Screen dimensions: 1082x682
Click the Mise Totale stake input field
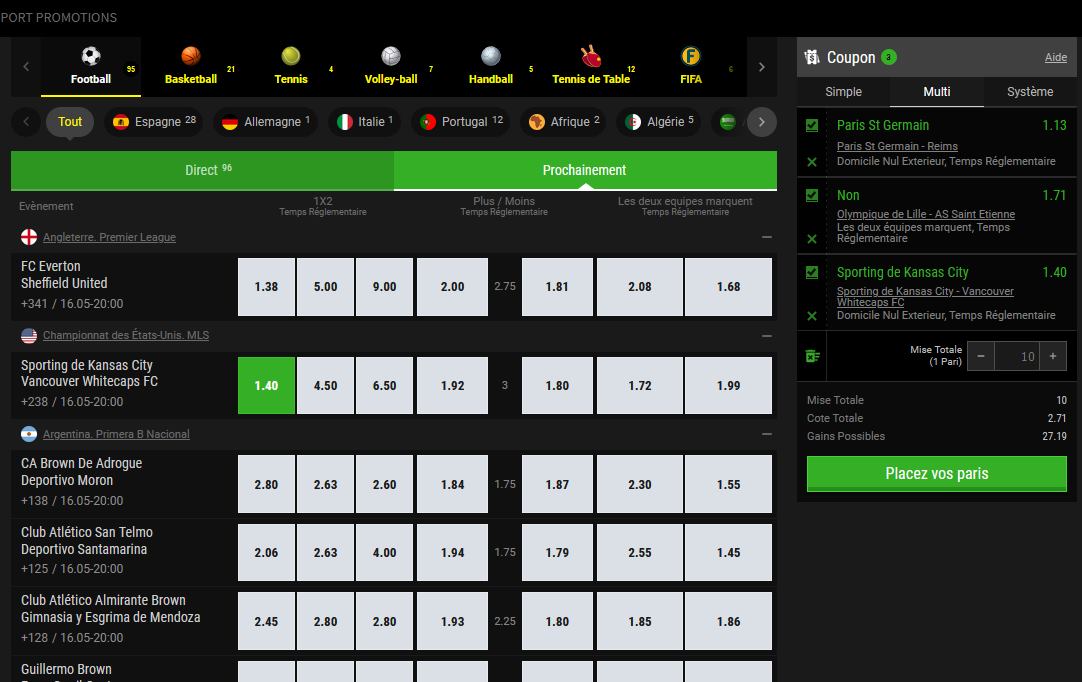tap(1016, 356)
